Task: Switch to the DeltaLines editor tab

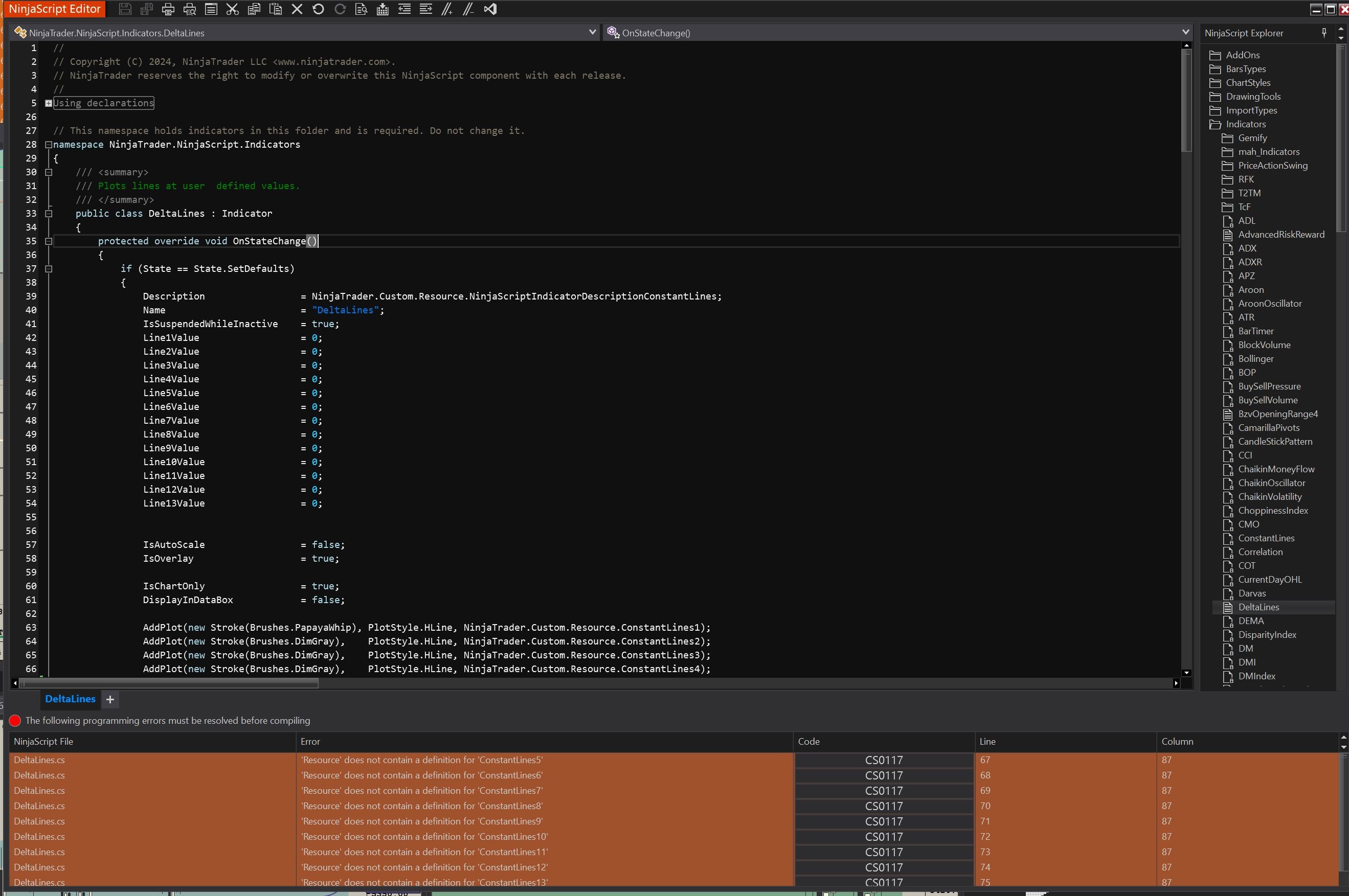Action: coord(70,699)
